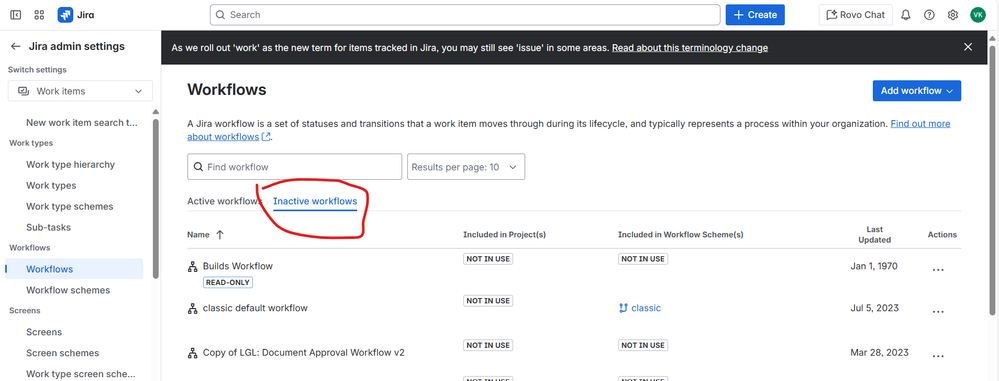Click the Included in Workflow Scheme(s) header
Viewport: 999px width, 381px height.
point(680,235)
